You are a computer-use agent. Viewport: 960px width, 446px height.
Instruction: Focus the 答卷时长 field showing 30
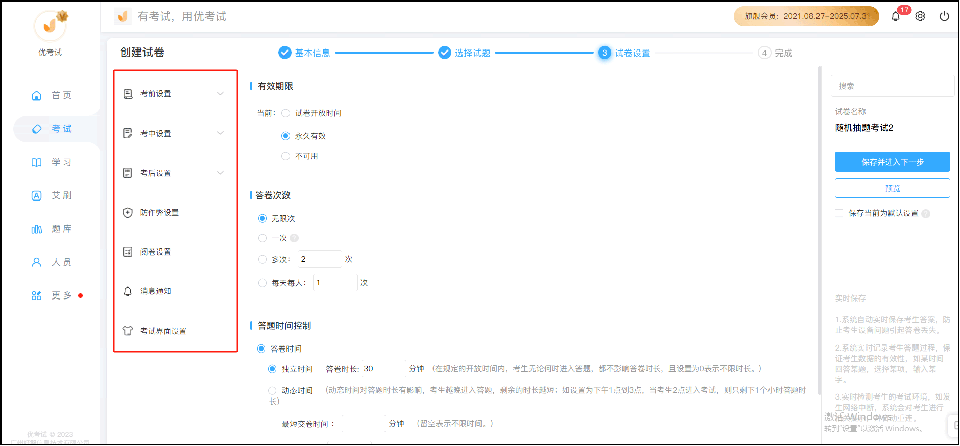coord(383,369)
